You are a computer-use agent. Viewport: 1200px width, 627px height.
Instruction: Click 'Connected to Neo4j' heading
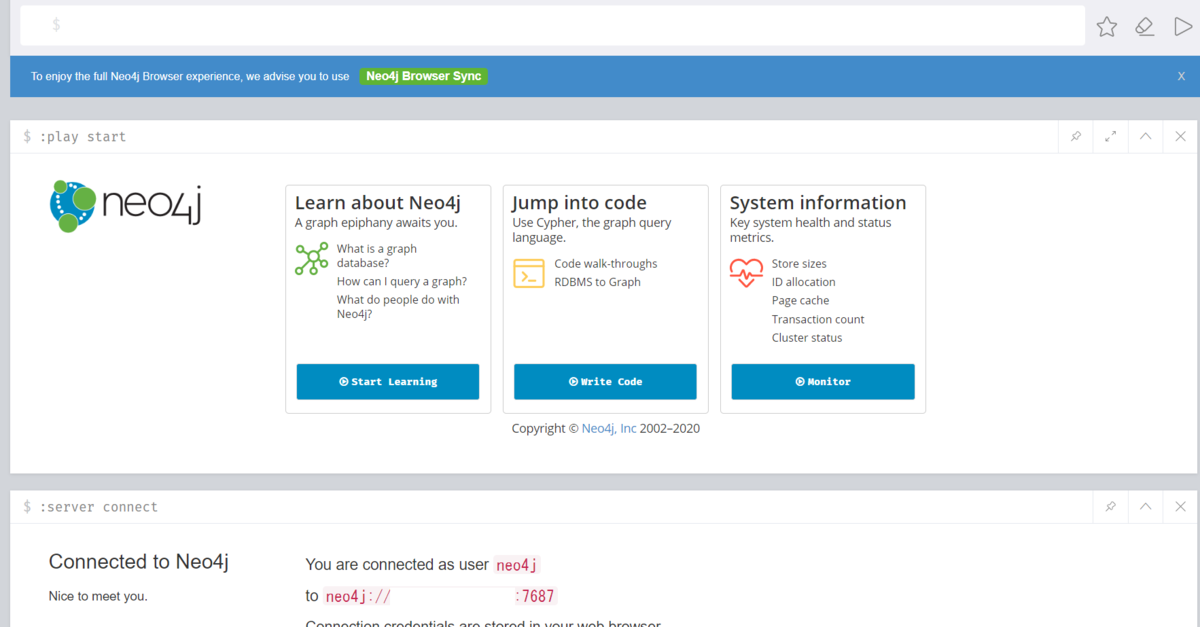(x=139, y=562)
